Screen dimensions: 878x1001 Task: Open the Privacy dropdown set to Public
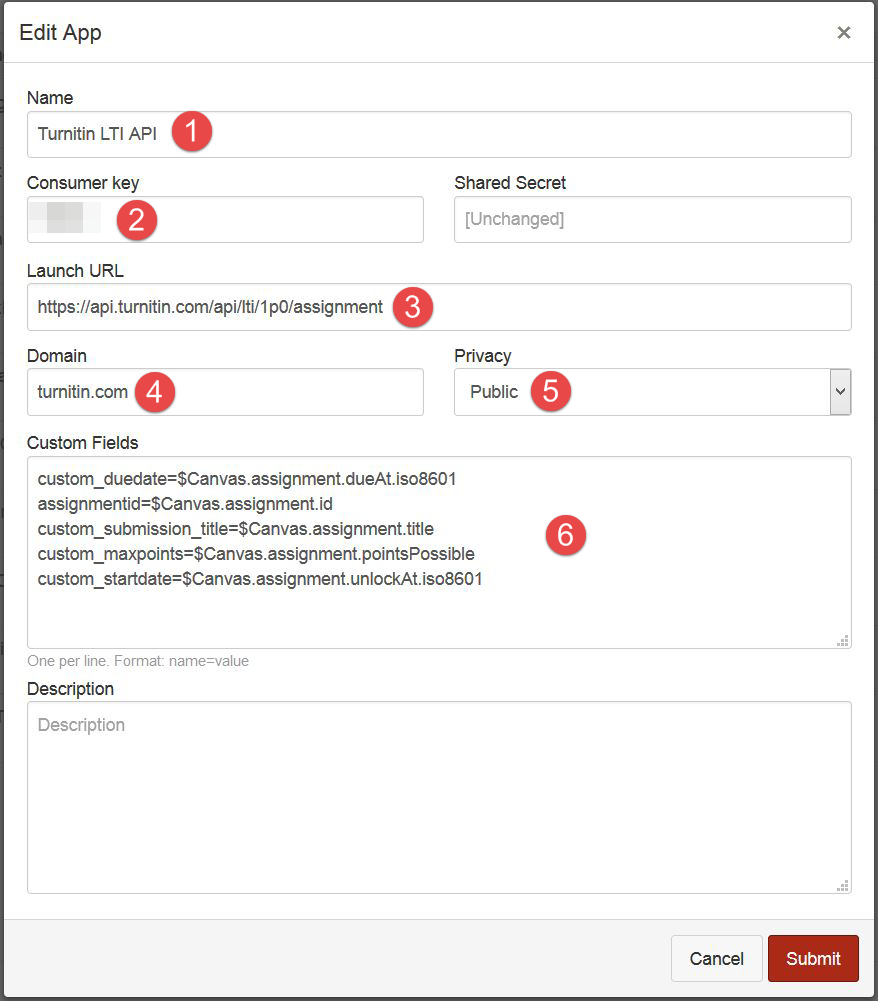coord(652,392)
